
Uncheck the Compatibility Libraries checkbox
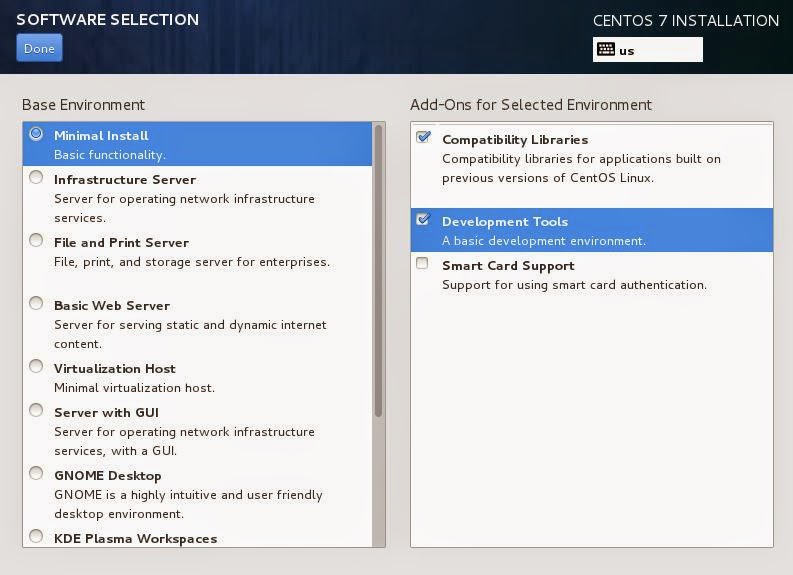pos(423,137)
